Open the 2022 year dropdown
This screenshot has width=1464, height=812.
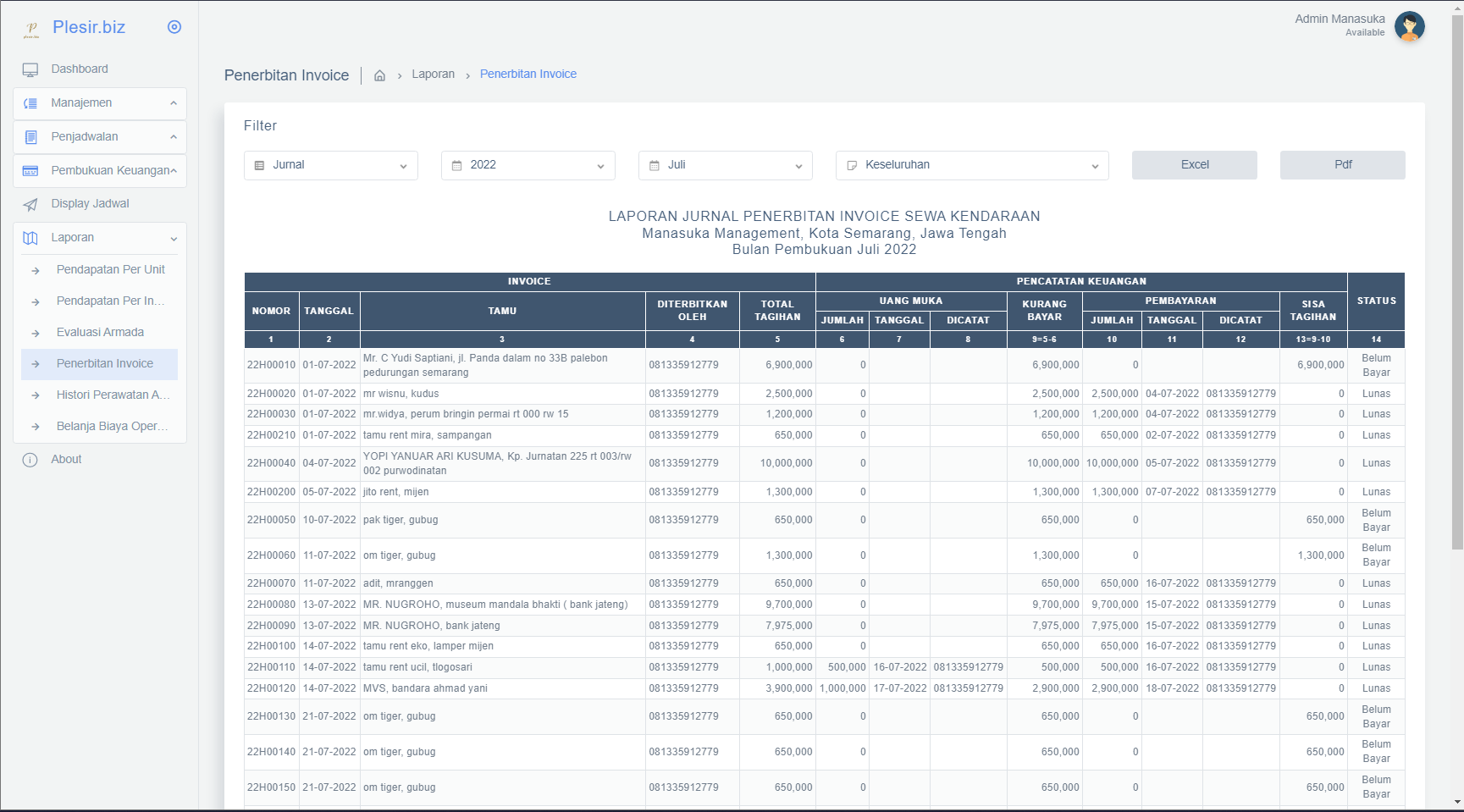coord(528,165)
